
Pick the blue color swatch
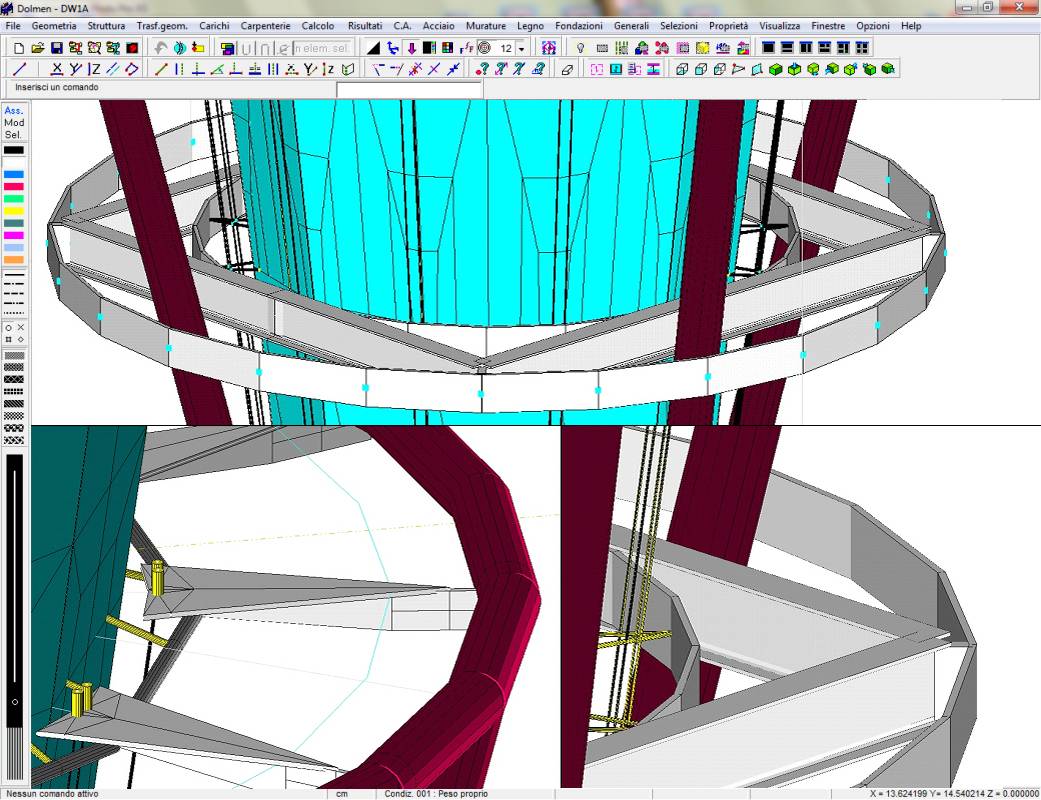coord(14,175)
